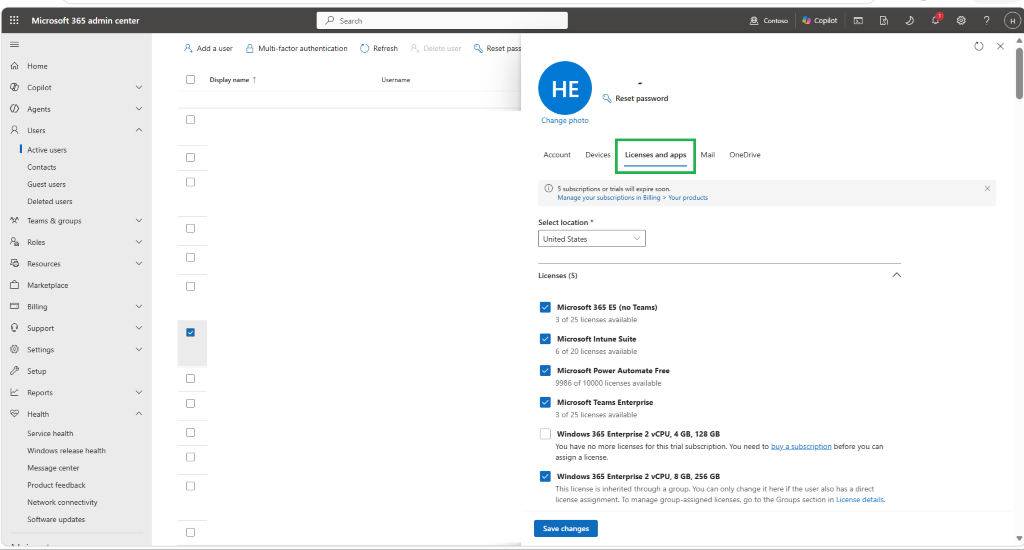
Task: Open the settings gear in header
Action: pyautogui.click(x=961, y=20)
